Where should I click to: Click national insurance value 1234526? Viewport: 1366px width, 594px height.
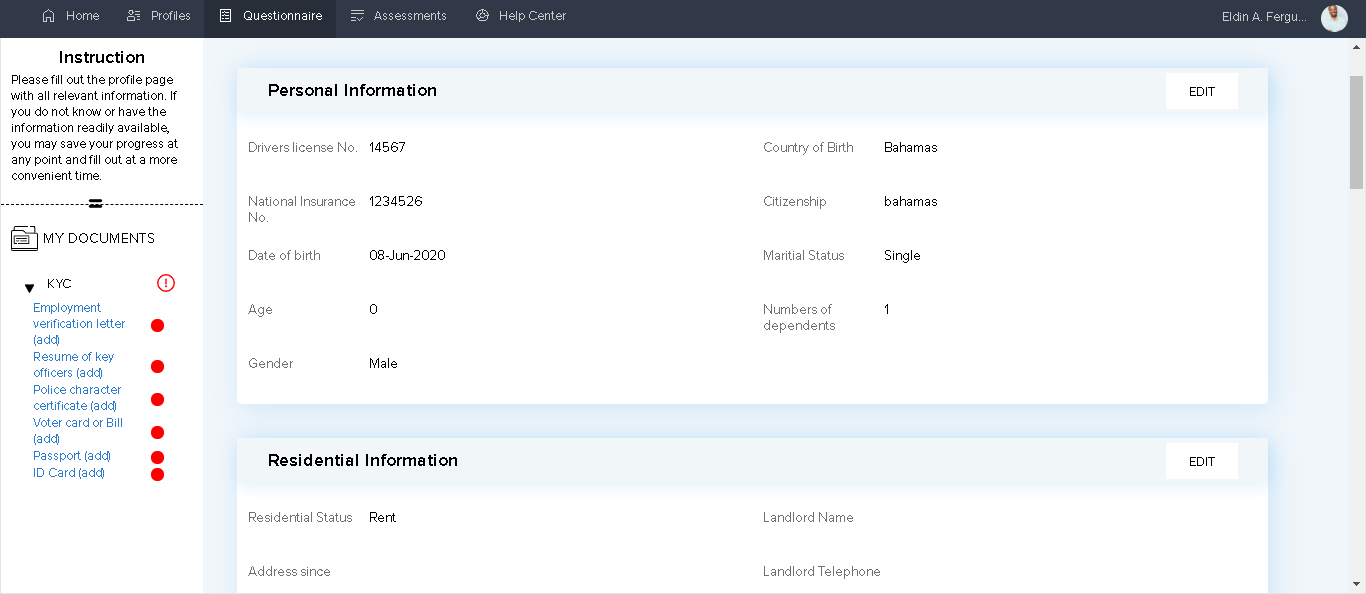pyautogui.click(x=396, y=201)
